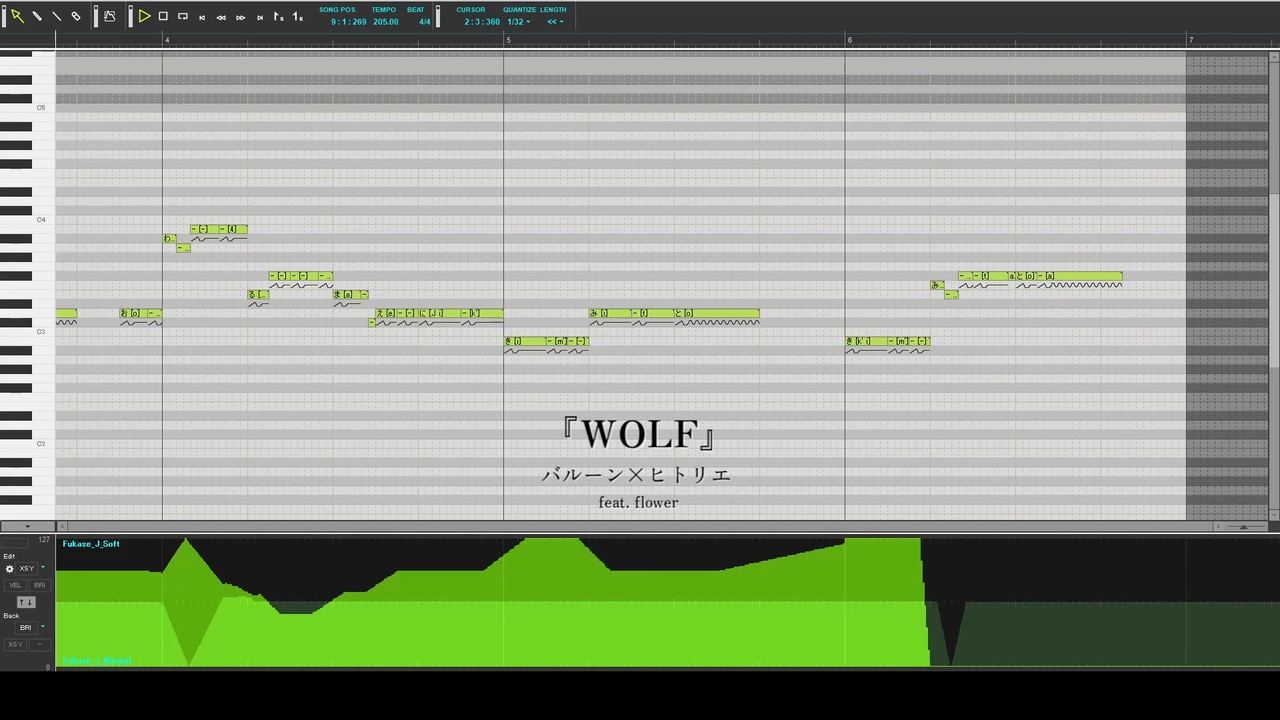Click the rewind button
1280x720 pixels.
(x=221, y=17)
